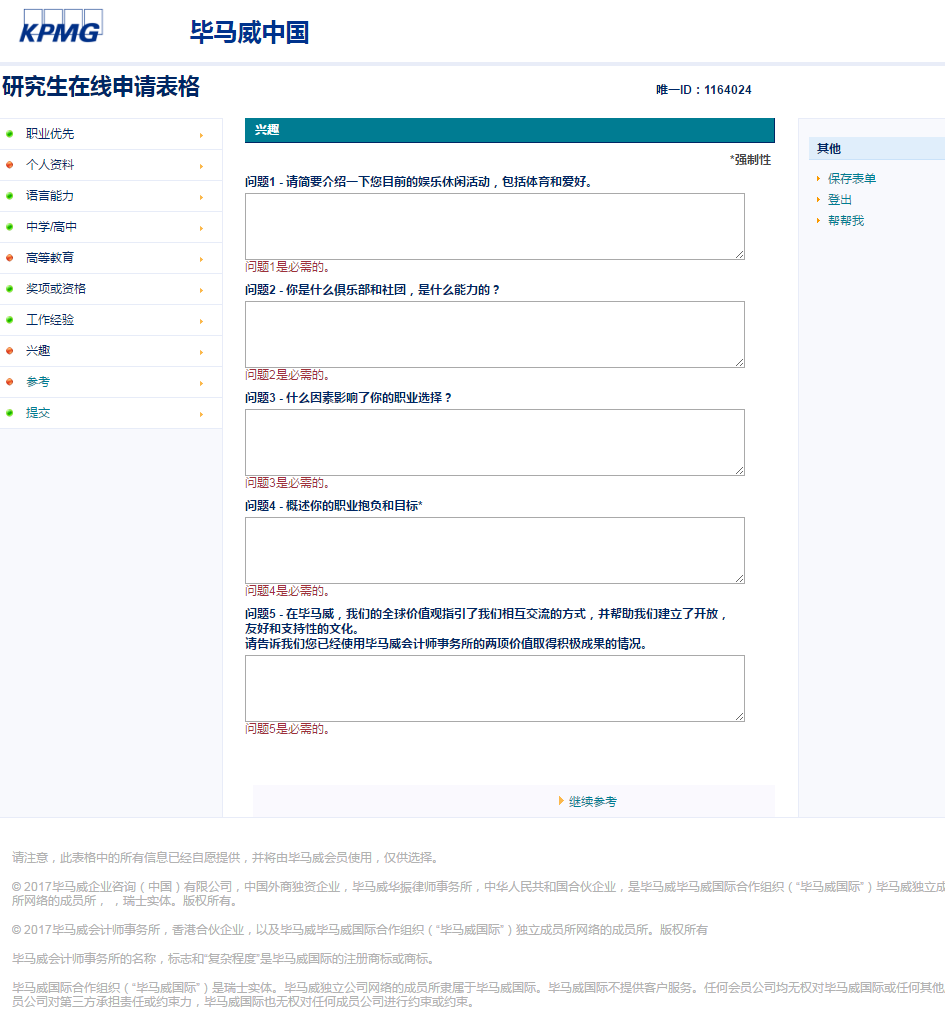945x1015 pixels.
Task: Click green status dot beside 职业优先
Action: pos(10,134)
